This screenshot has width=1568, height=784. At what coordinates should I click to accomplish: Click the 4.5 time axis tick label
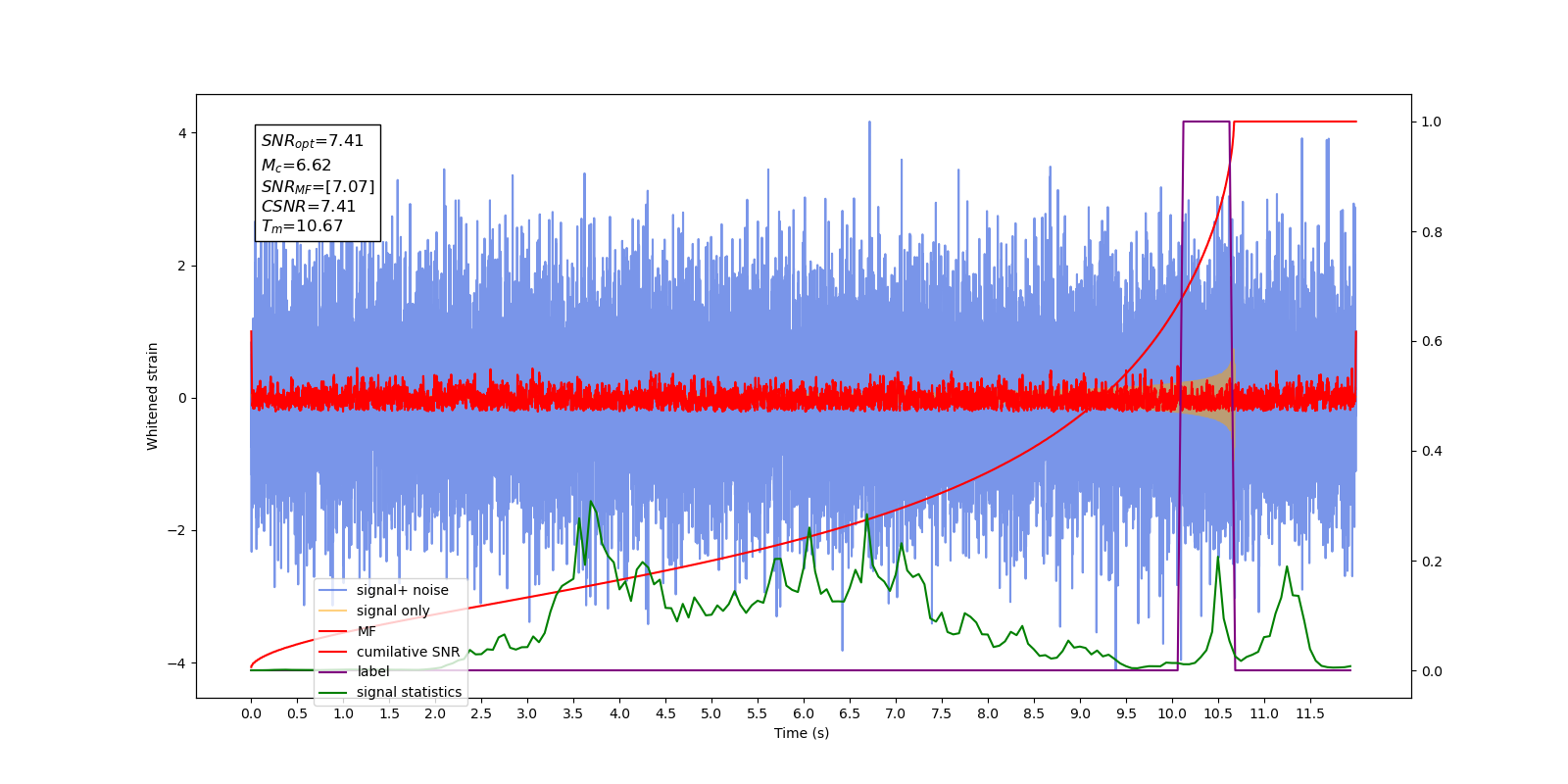click(x=665, y=713)
